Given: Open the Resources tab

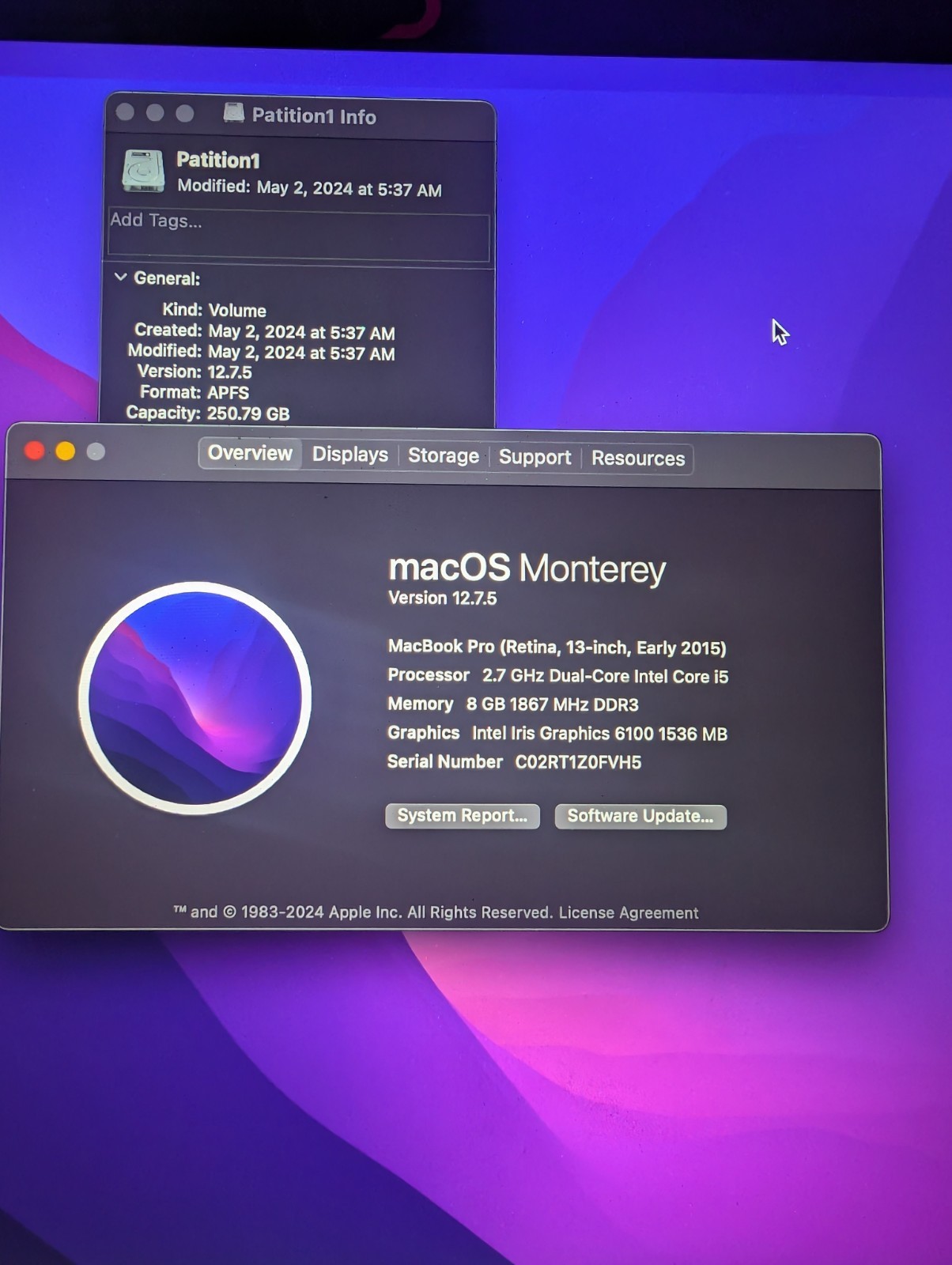Looking at the screenshot, I should tap(637, 459).
